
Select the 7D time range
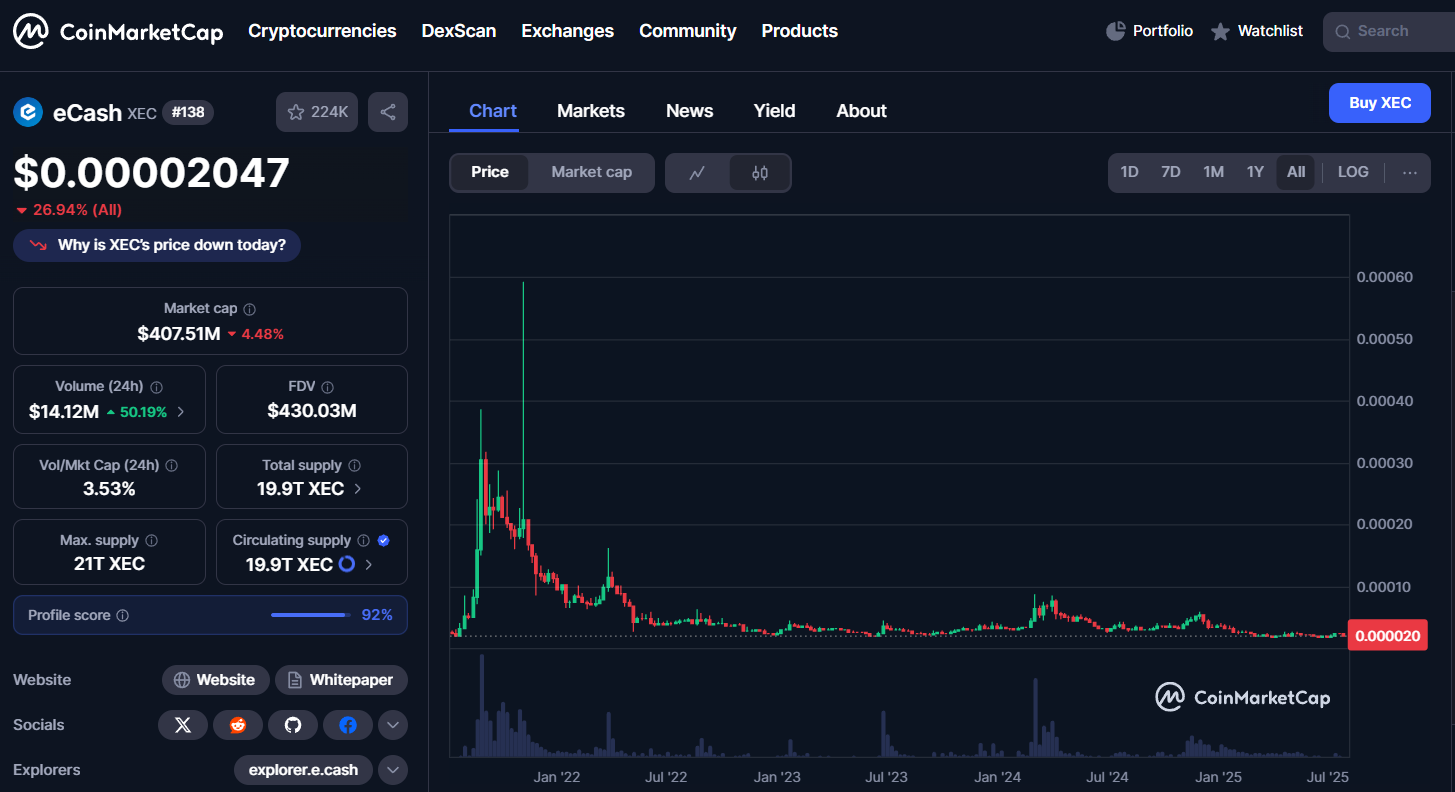coord(1171,172)
